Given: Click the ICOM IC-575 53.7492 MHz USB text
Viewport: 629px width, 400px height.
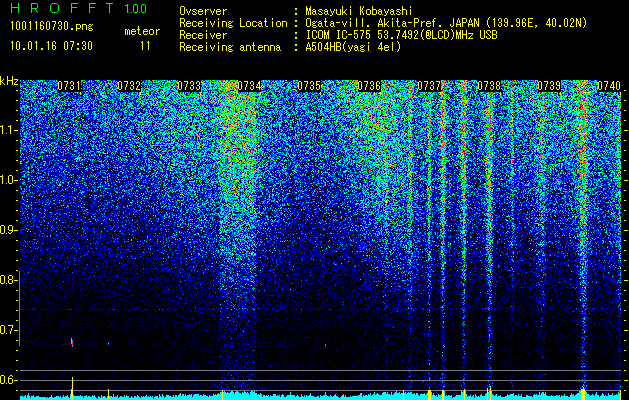Looking at the screenshot, I should click(x=401, y=35).
